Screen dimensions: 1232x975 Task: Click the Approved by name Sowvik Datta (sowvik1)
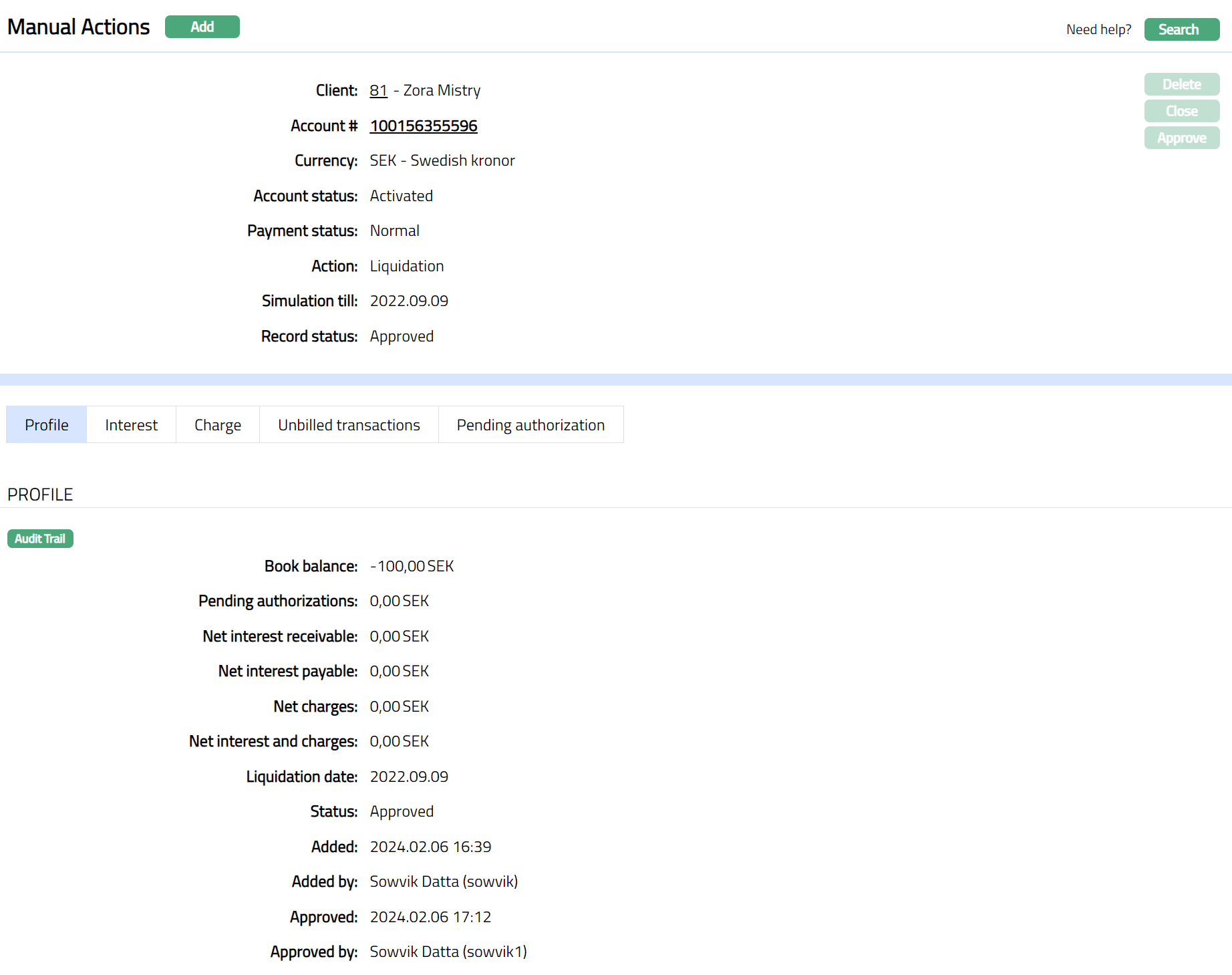tap(448, 952)
